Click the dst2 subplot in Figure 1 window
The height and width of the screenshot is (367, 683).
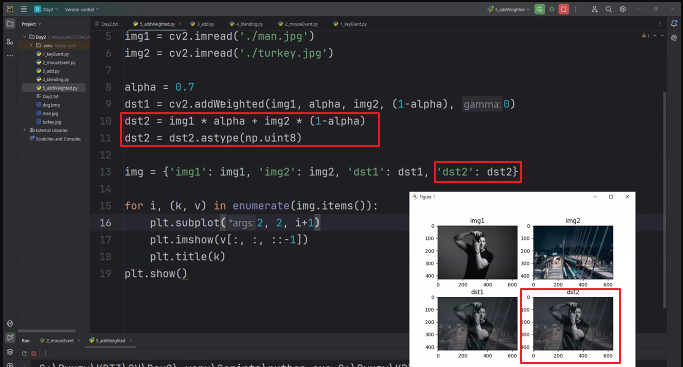[573, 323]
